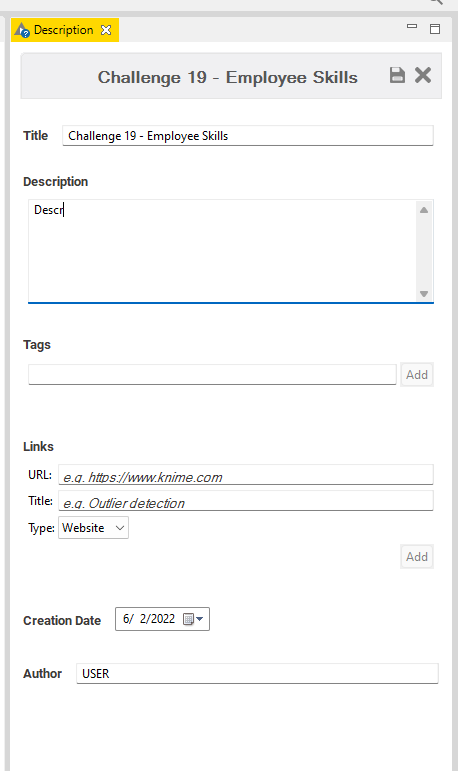Click the description scrollbar down arrow

pos(424,294)
